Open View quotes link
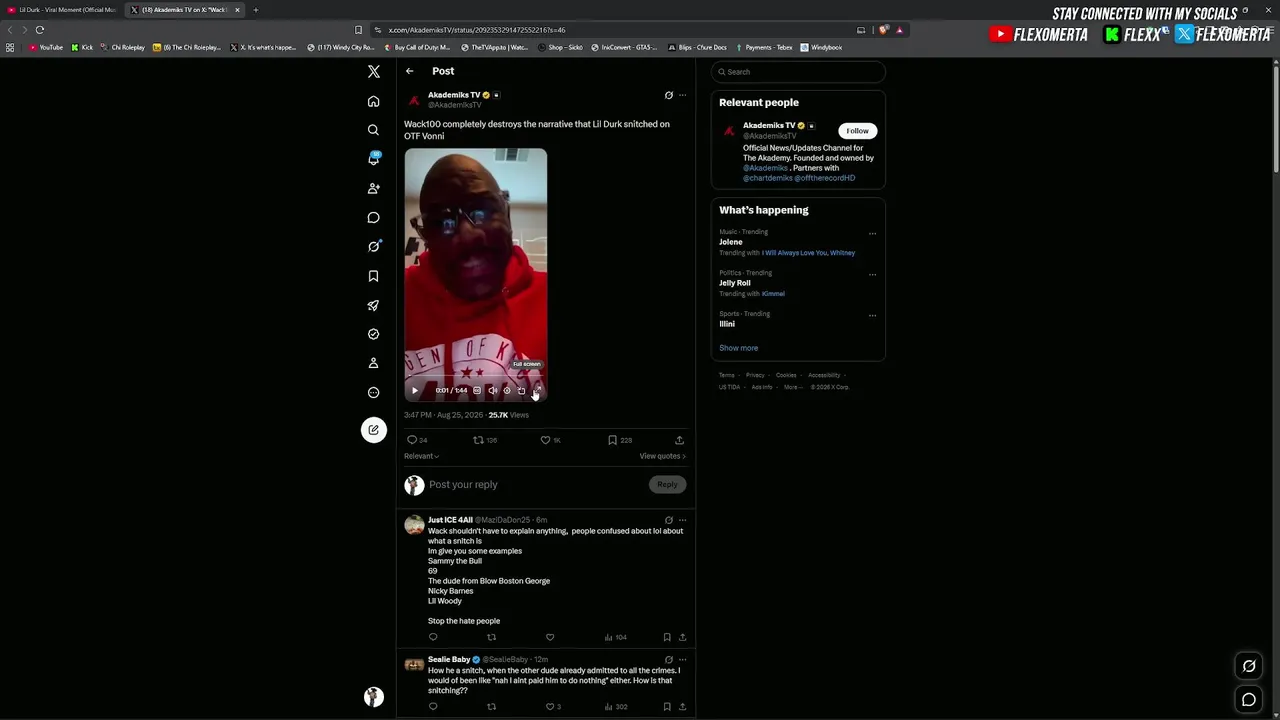 coord(663,456)
